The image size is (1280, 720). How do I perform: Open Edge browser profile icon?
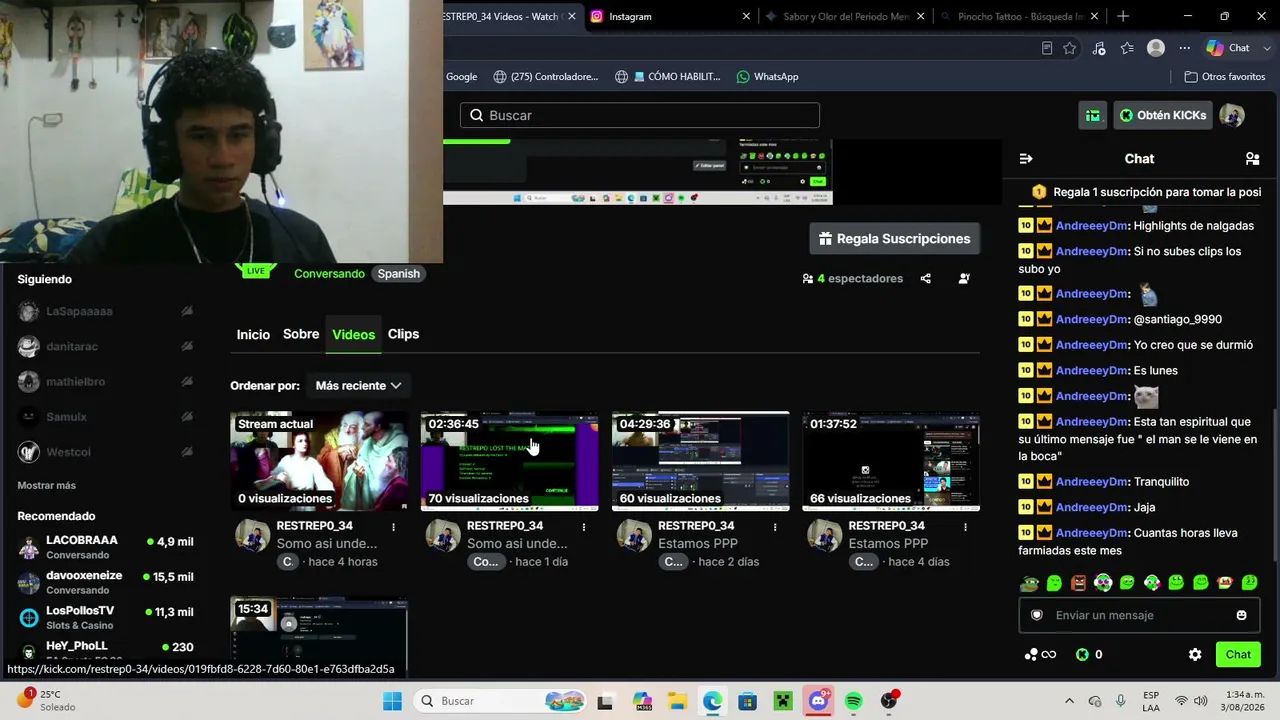(1156, 48)
